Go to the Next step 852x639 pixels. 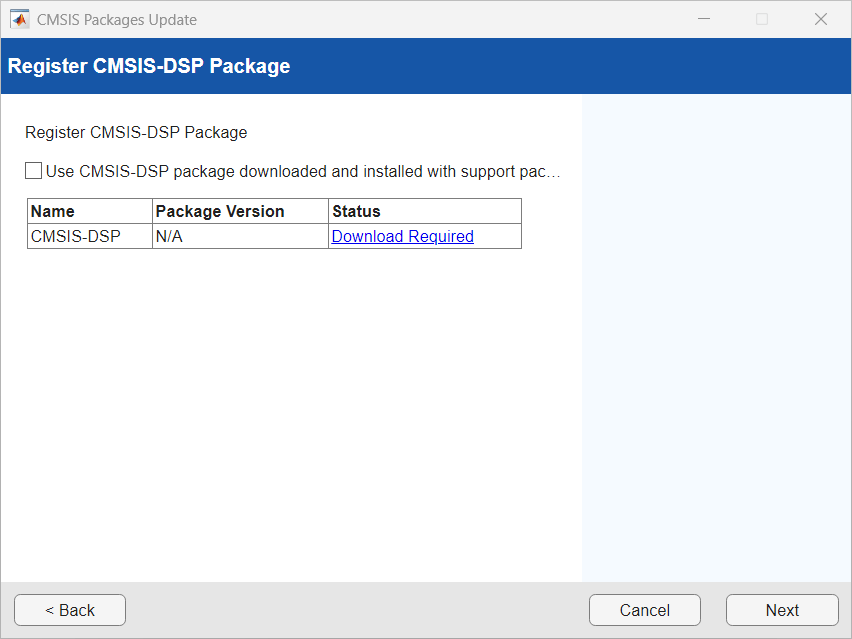point(782,610)
